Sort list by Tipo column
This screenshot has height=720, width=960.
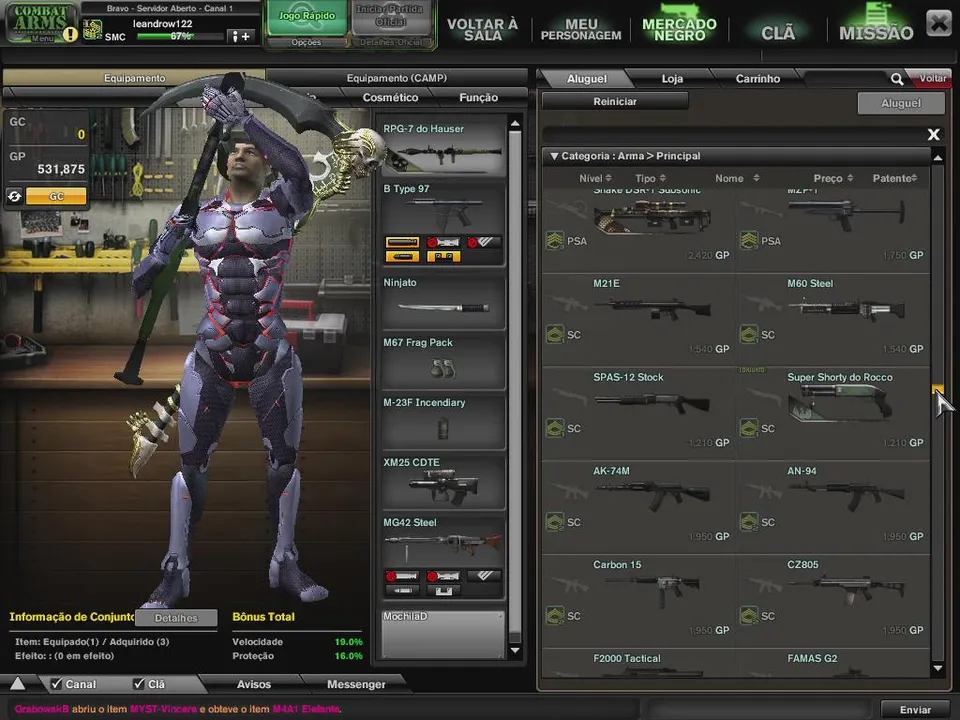click(x=650, y=178)
